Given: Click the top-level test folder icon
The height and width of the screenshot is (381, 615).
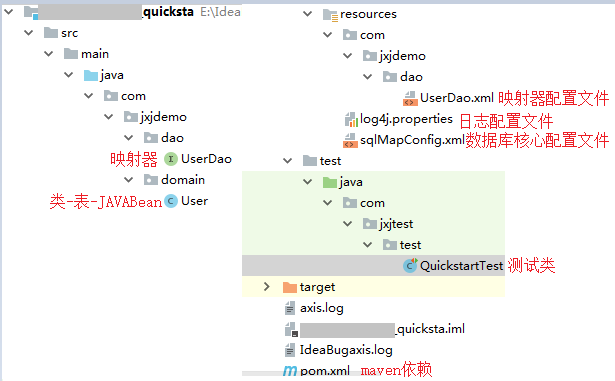Looking at the screenshot, I should 310,160.
